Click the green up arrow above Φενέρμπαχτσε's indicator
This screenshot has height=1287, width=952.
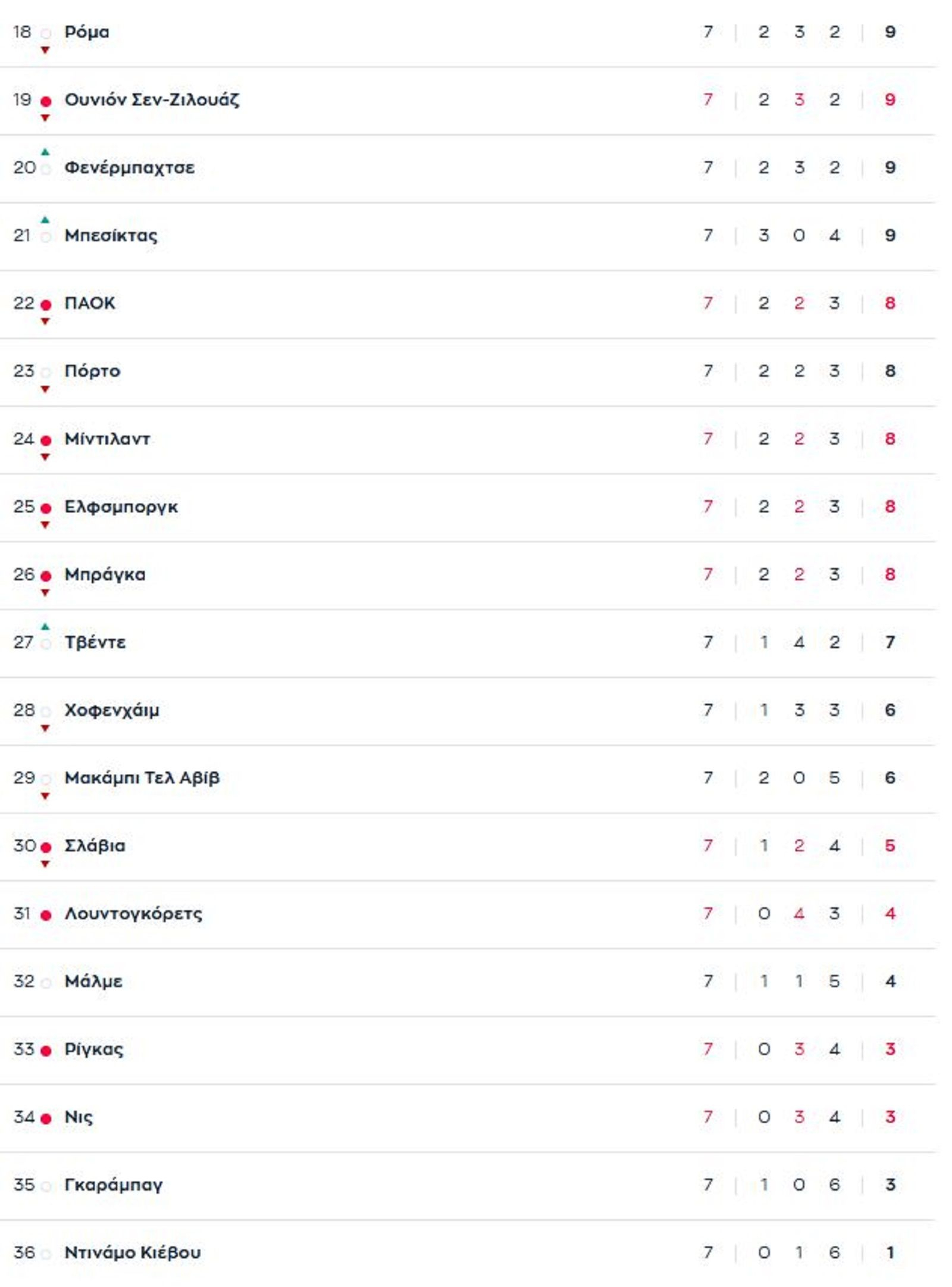point(45,152)
